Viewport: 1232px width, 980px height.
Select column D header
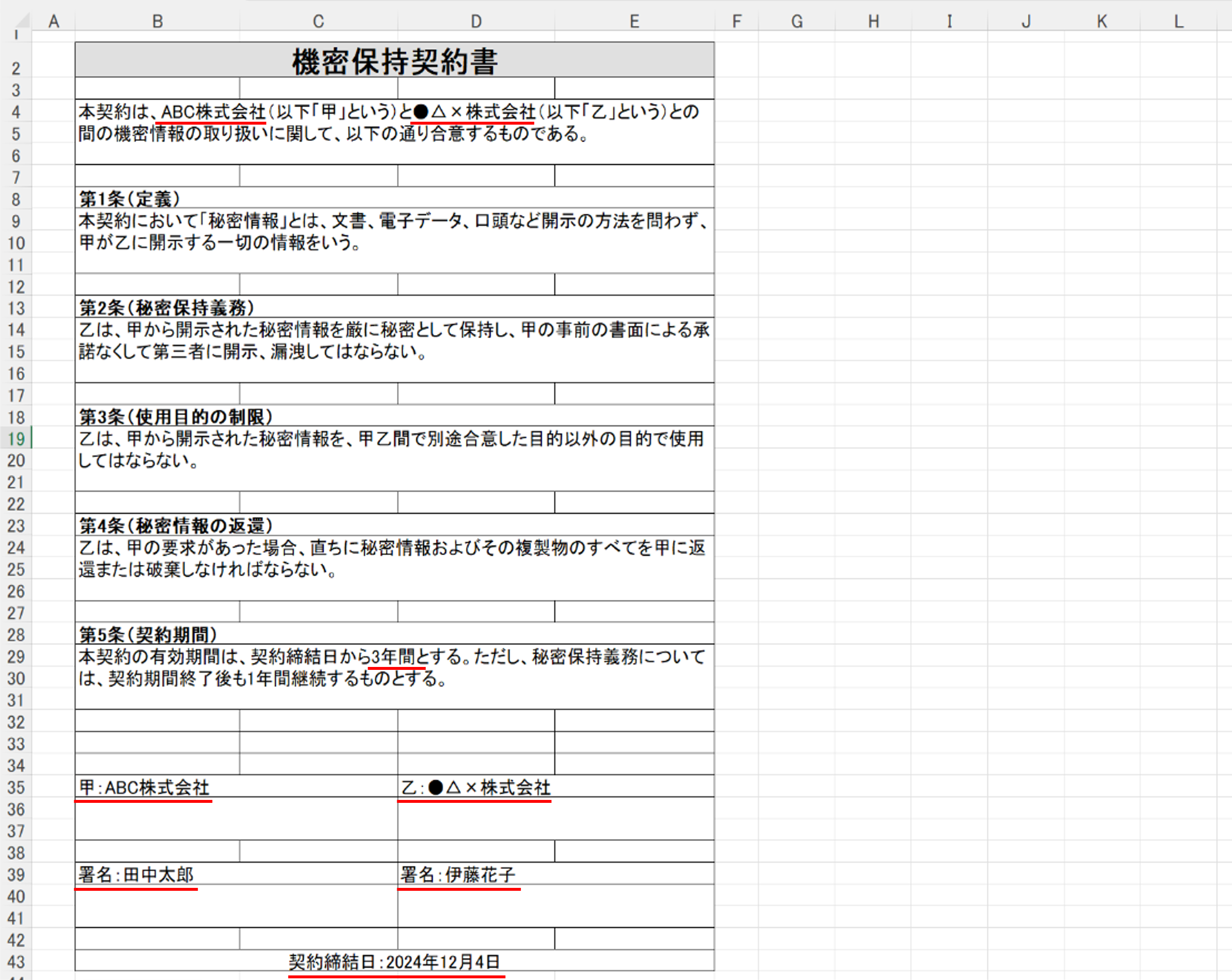coord(476,21)
